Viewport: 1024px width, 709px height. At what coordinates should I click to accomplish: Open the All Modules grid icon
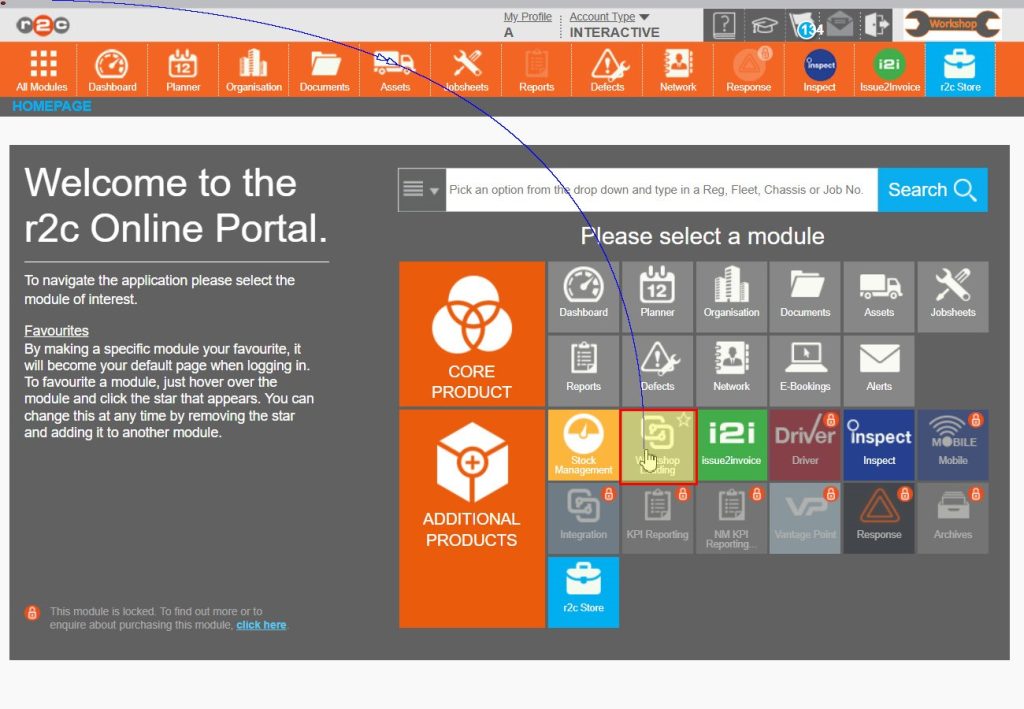coord(42,70)
